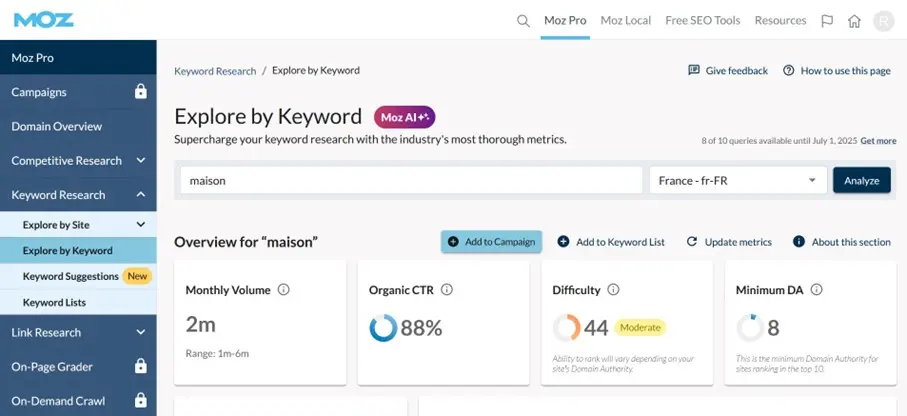Open the Moz Local tab

tap(625, 20)
